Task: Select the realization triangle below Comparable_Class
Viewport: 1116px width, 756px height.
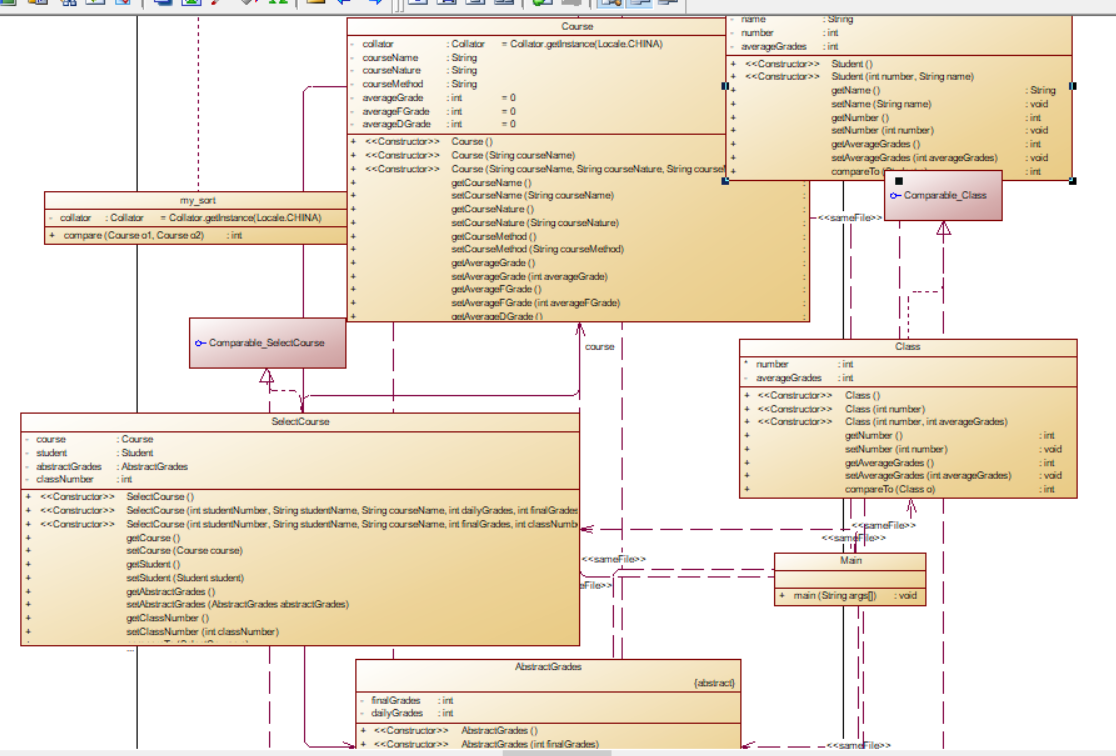Action: pos(944,229)
